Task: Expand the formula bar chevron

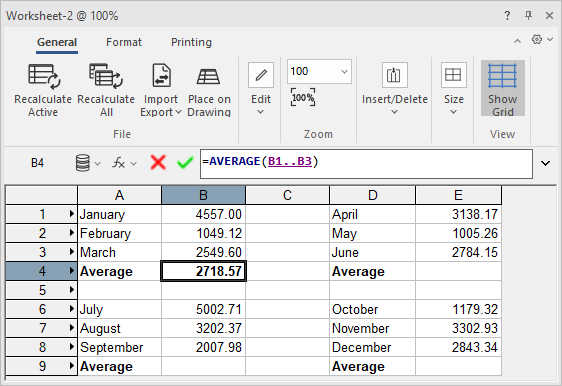Action: [x=545, y=163]
